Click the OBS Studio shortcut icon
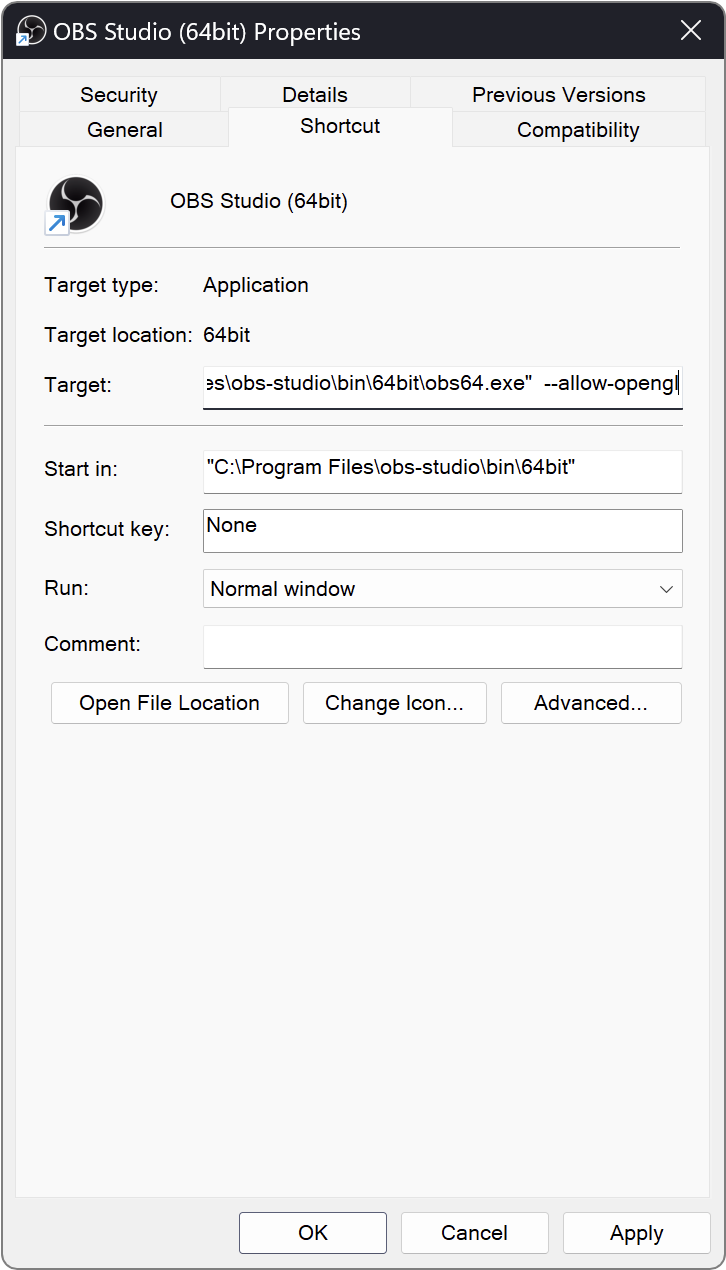 [x=75, y=204]
